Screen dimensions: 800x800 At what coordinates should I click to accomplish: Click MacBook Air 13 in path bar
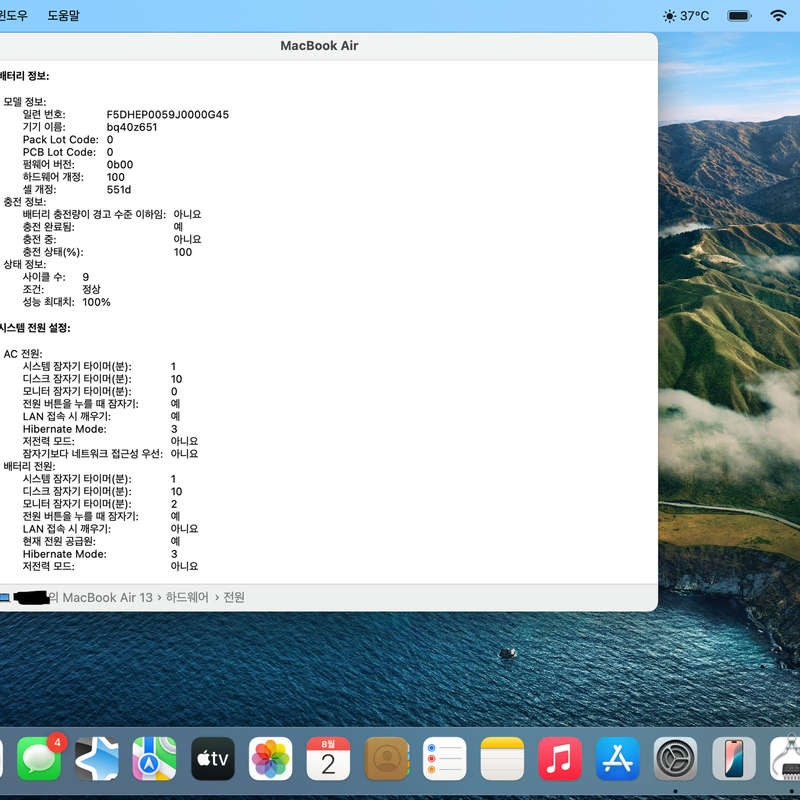pyautogui.click(x=107, y=597)
